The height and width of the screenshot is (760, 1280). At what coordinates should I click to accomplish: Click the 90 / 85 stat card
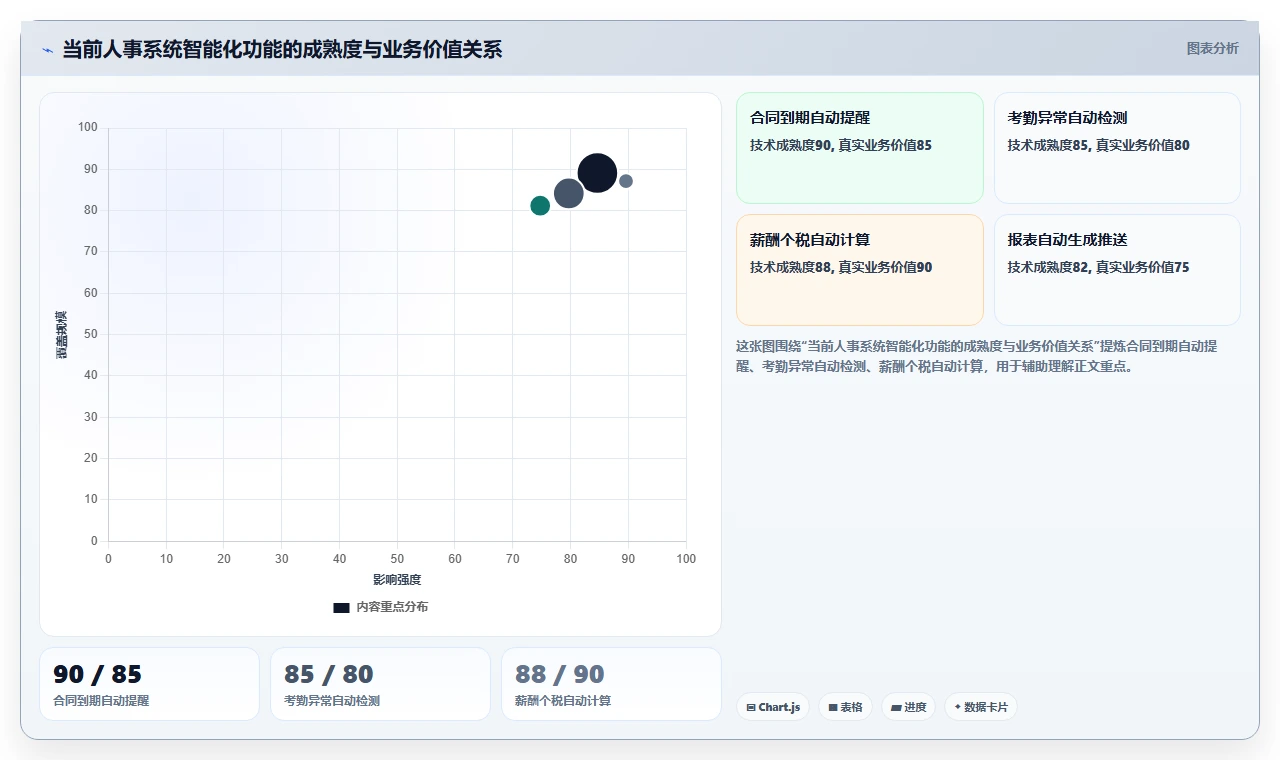[x=149, y=684]
